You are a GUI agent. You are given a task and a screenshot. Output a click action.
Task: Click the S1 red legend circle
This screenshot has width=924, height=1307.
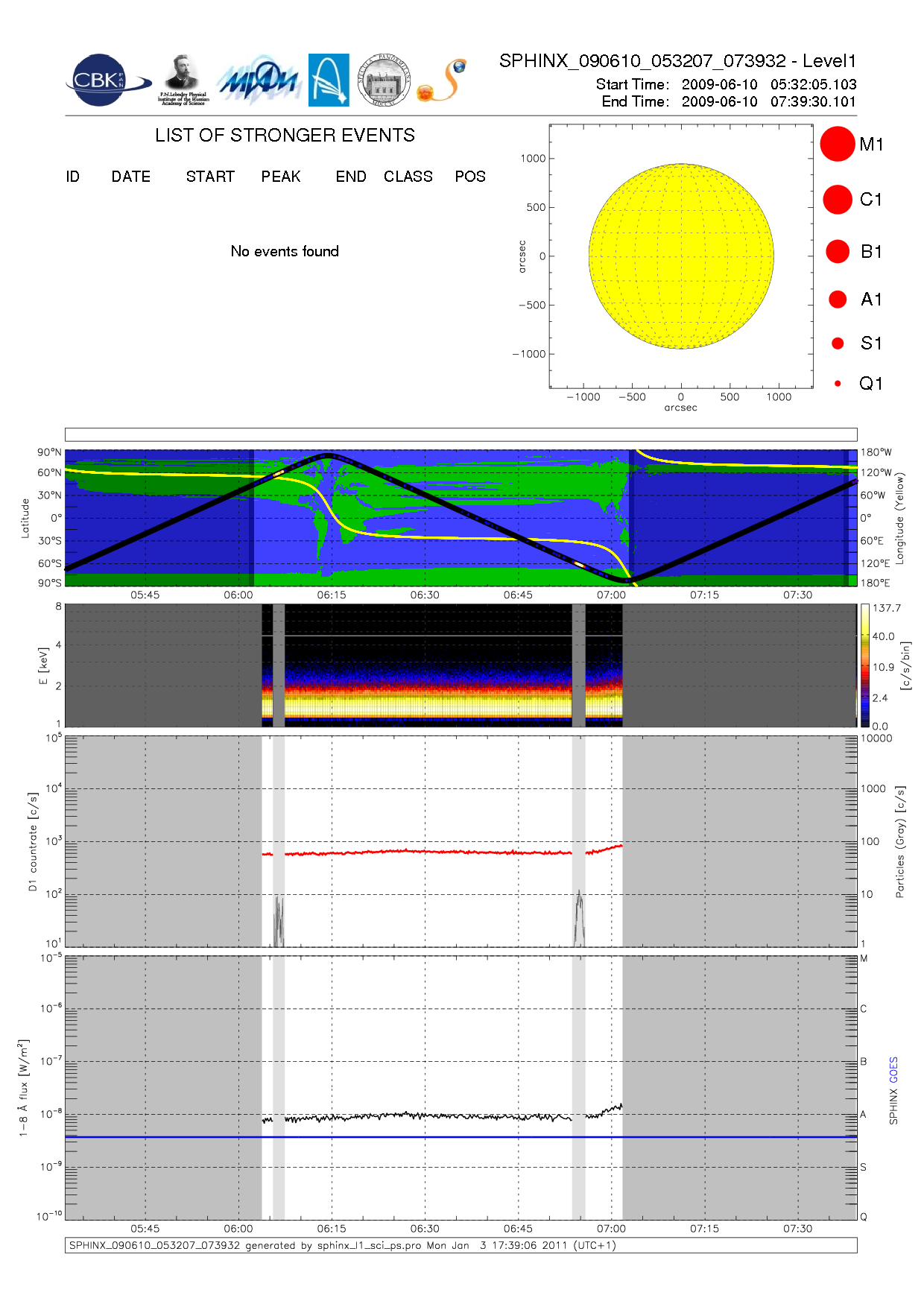point(838,344)
